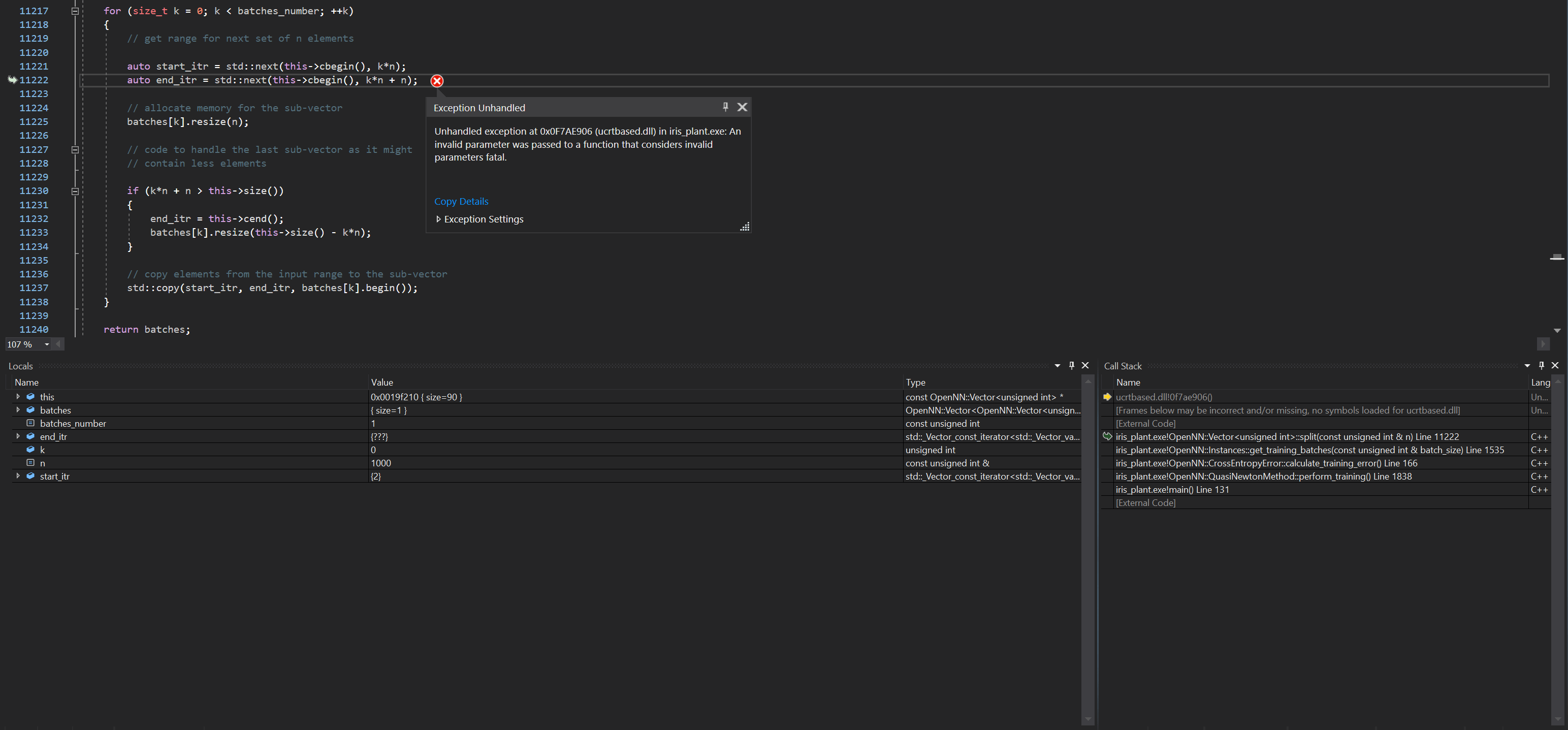
Task: Click the 'batches_number' variable icon
Action: pos(30,423)
